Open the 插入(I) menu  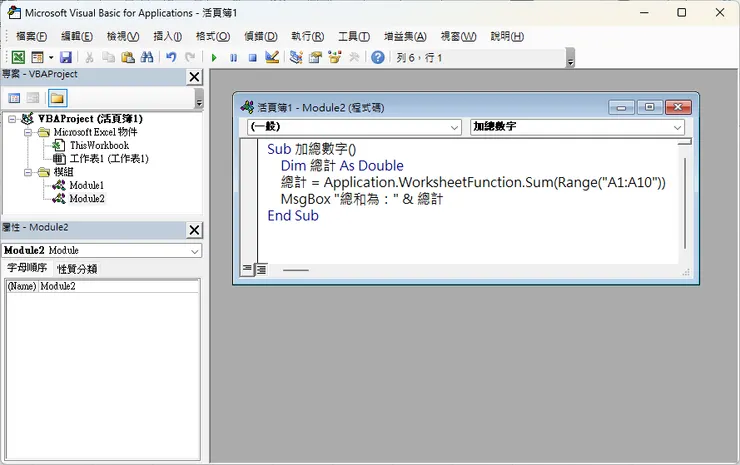168,36
